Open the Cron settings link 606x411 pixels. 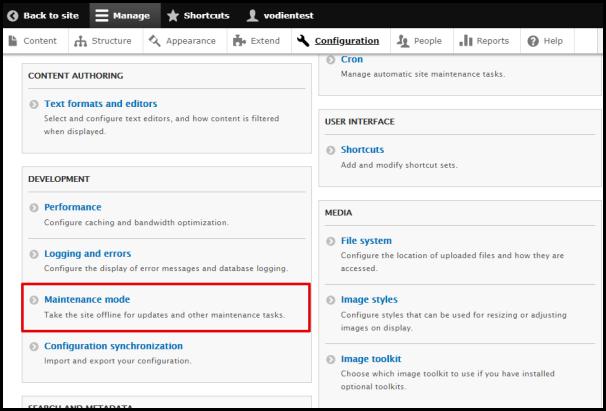pos(352,59)
